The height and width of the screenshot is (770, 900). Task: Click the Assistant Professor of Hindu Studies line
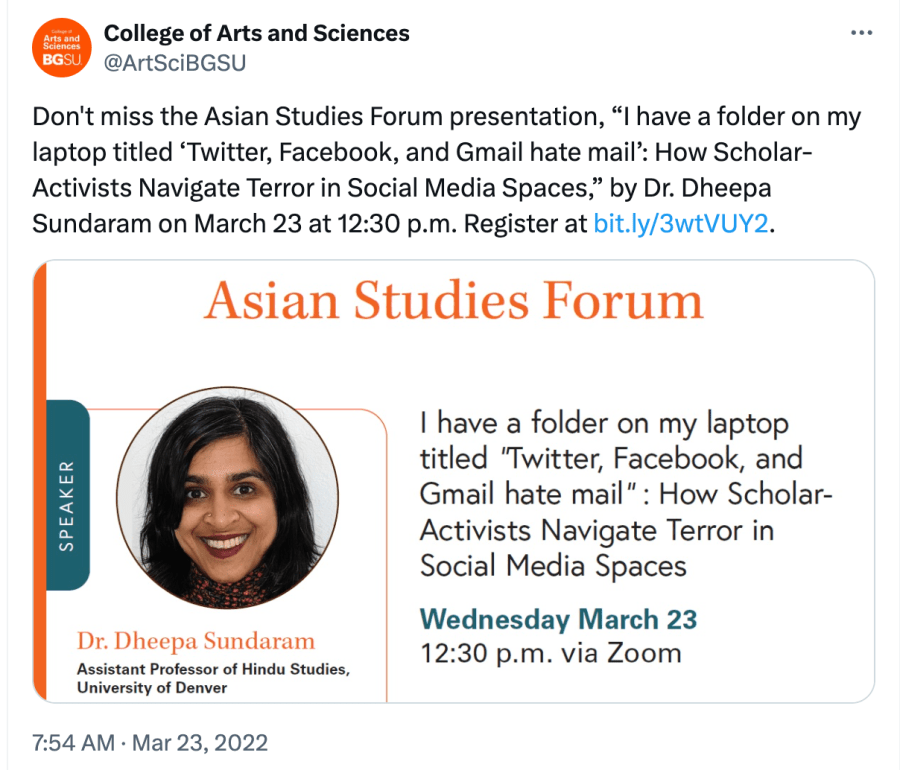(x=213, y=668)
